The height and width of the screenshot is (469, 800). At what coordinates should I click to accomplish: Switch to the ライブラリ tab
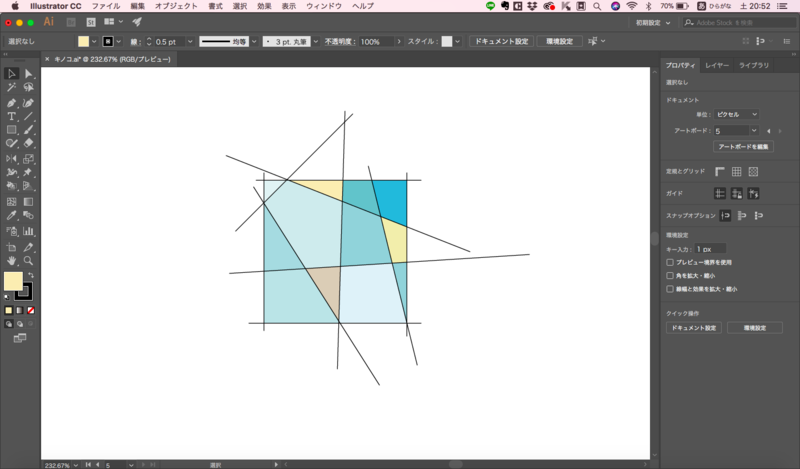(x=754, y=65)
